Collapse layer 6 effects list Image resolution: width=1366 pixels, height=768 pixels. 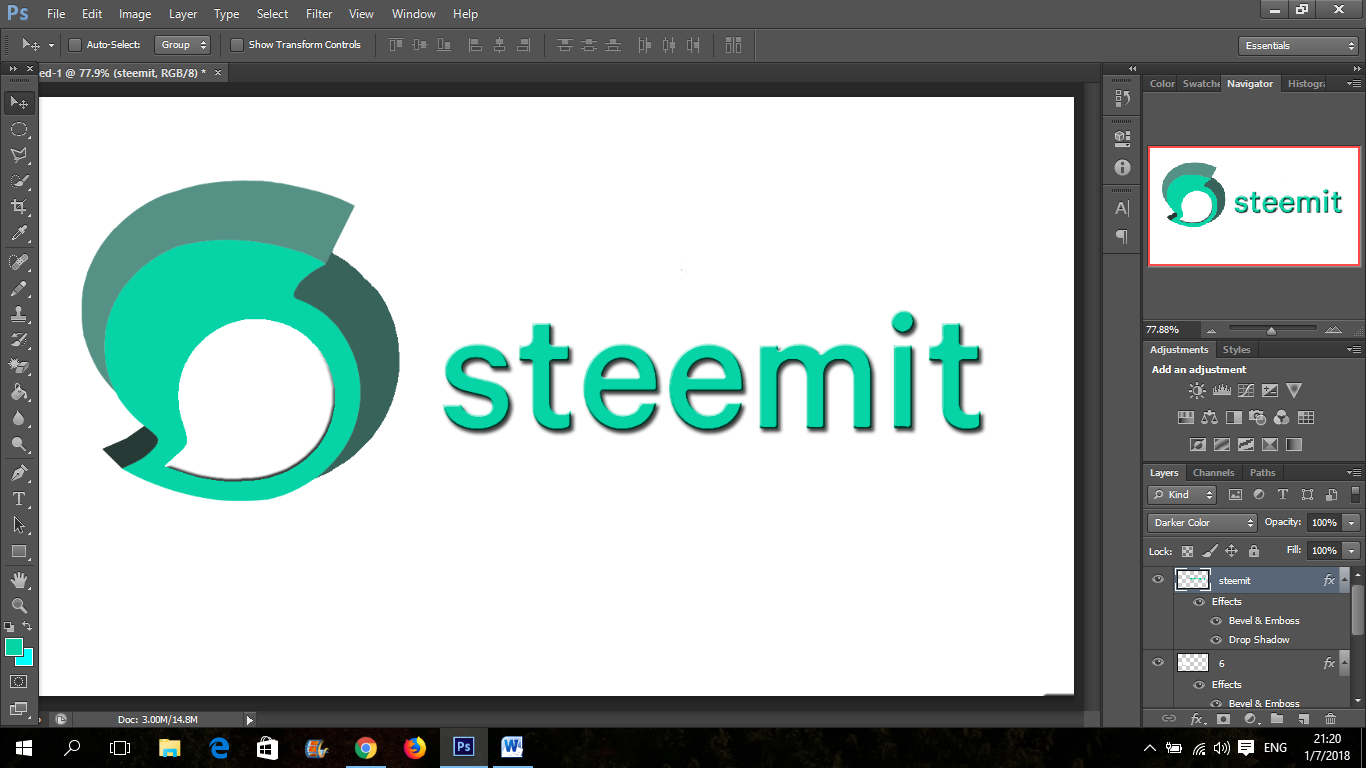[x=1346, y=663]
